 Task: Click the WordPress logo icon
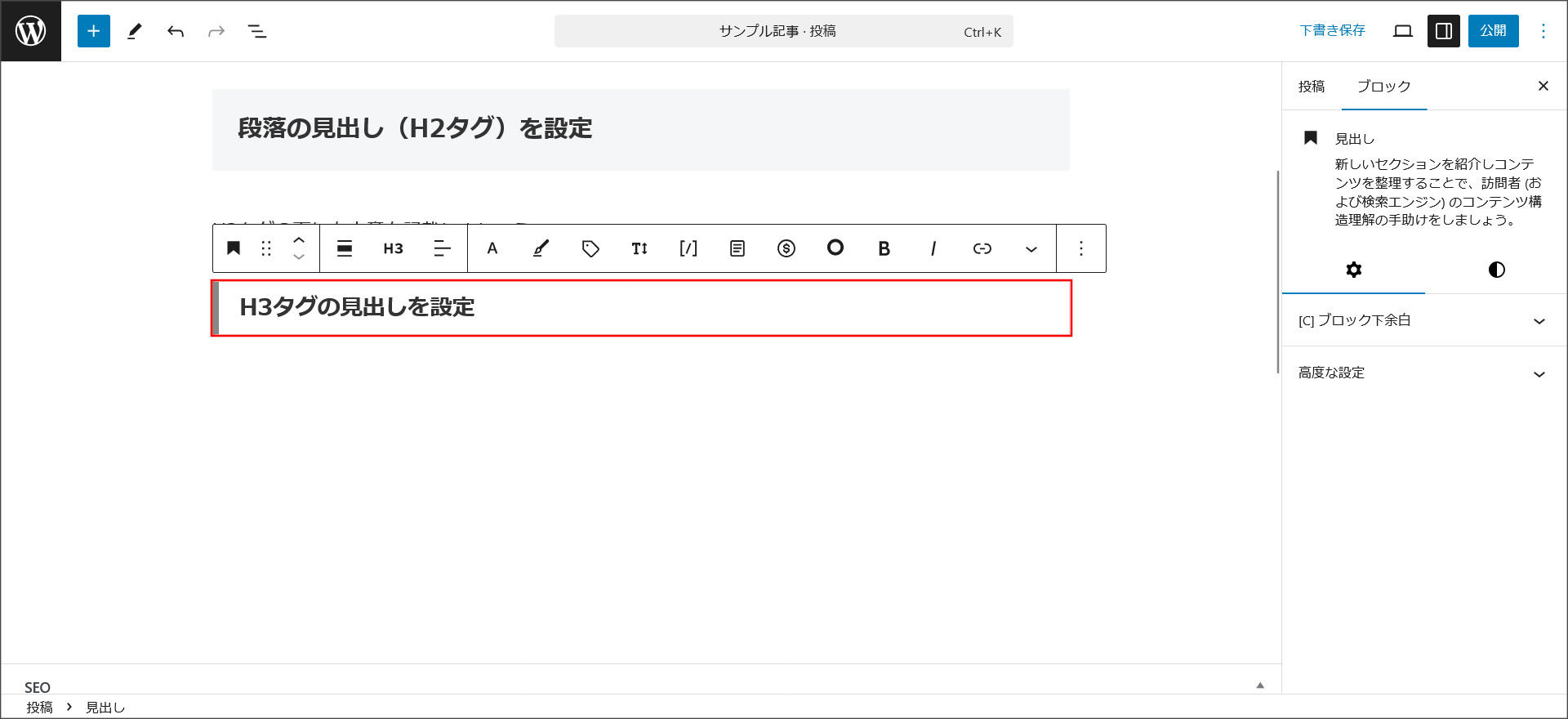click(31, 31)
